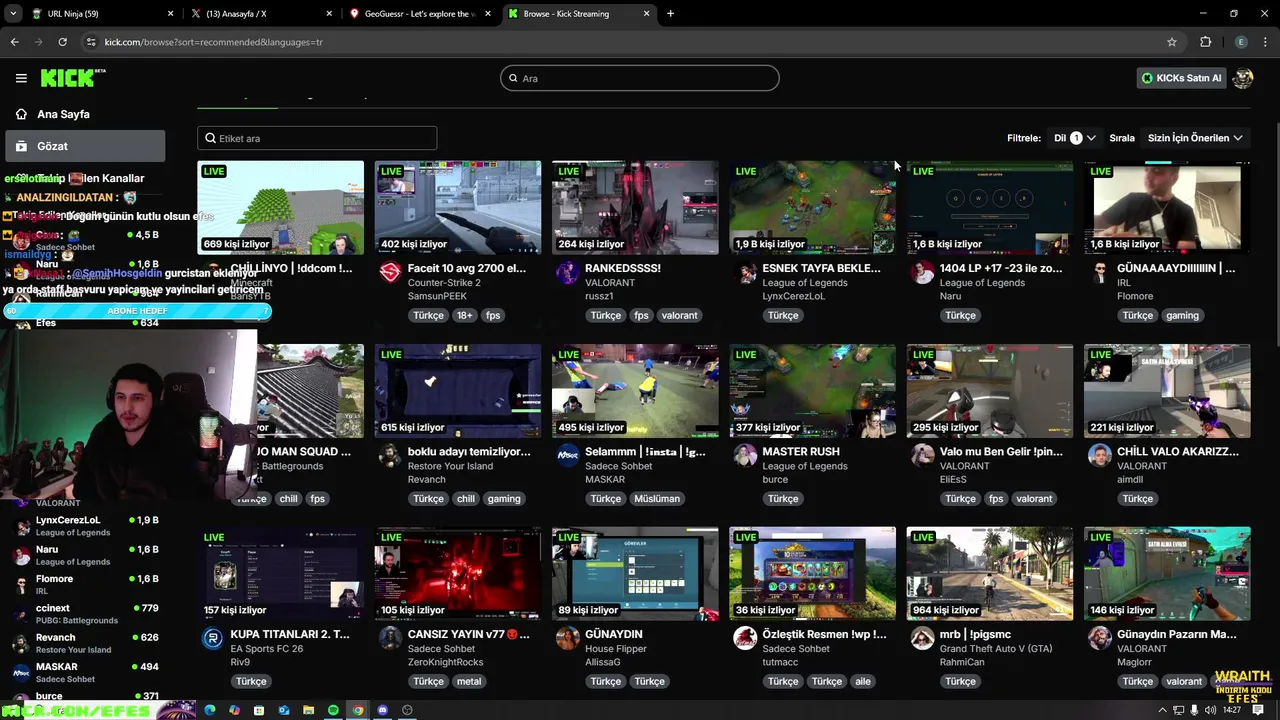Reload the current page
1280x720 pixels.
pyautogui.click(x=62, y=42)
